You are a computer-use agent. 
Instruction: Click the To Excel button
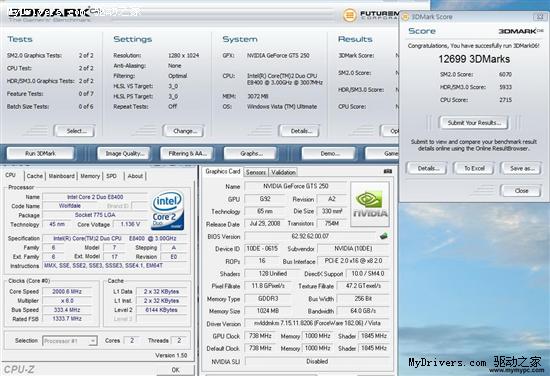[474, 168]
